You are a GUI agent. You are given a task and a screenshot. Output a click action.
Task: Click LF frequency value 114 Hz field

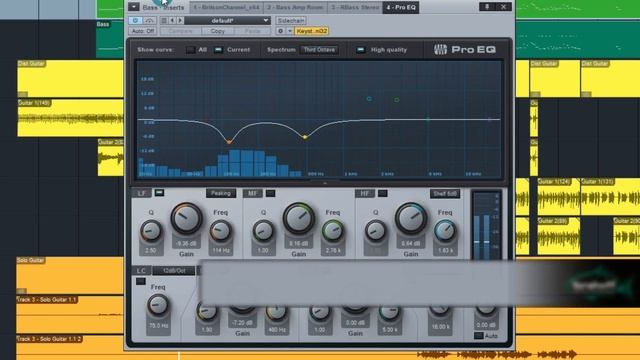(221, 250)
